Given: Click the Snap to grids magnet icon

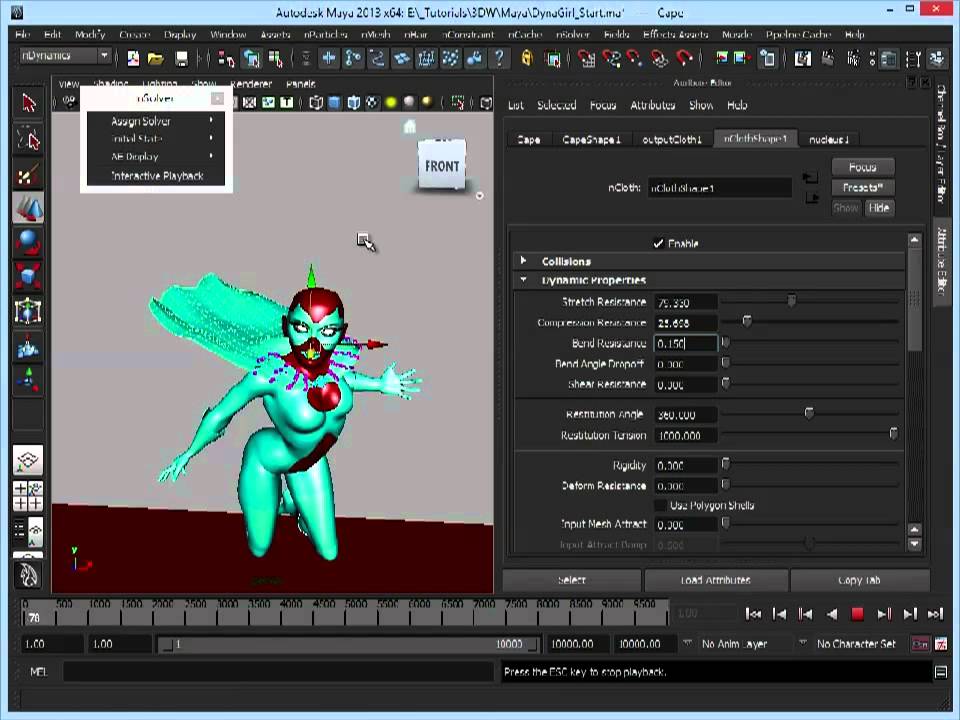Looking at the screenshot, I should (x=586, y=59).
